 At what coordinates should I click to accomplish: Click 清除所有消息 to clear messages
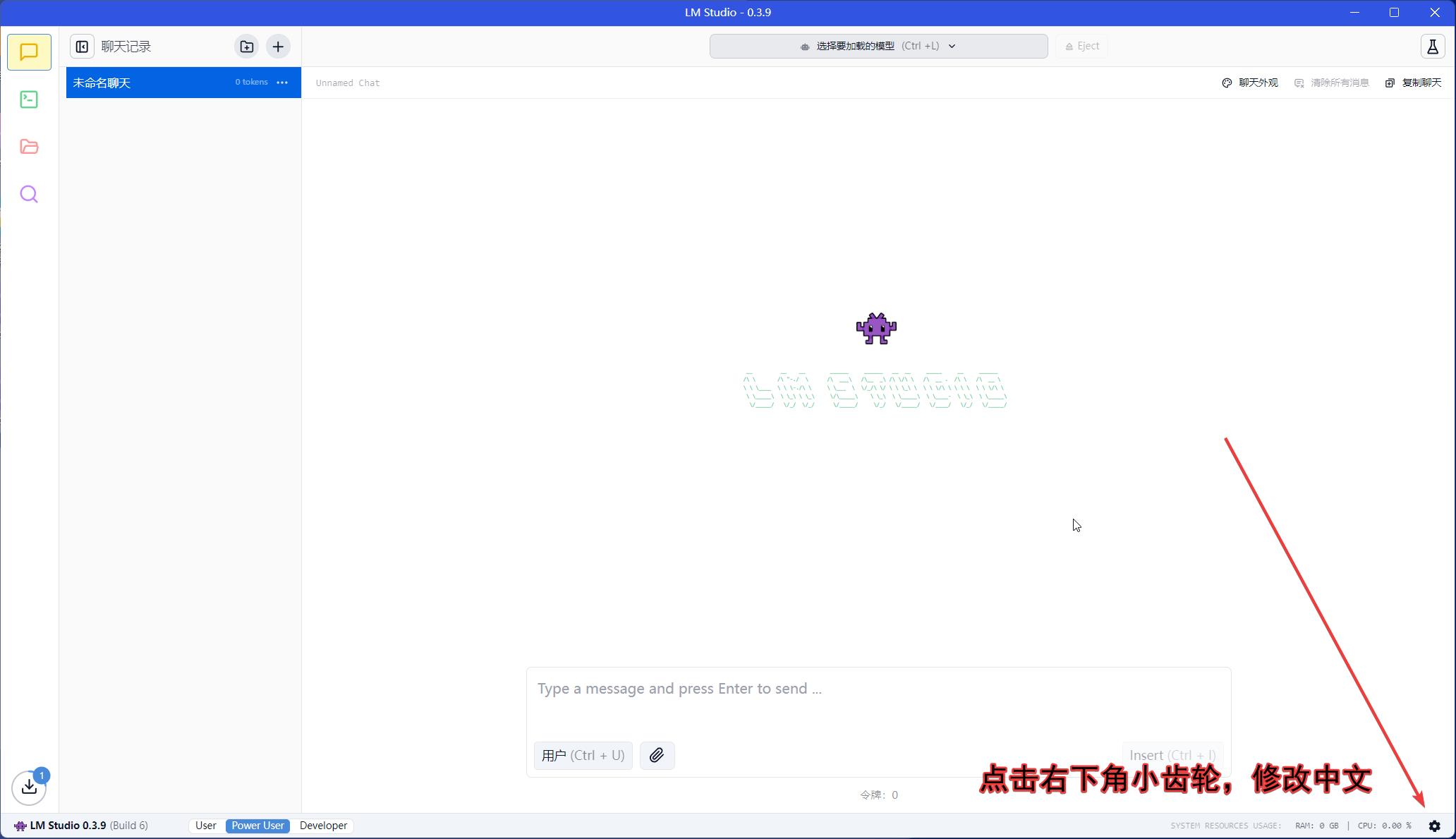pyautogui.click(x=1332, y=83)
